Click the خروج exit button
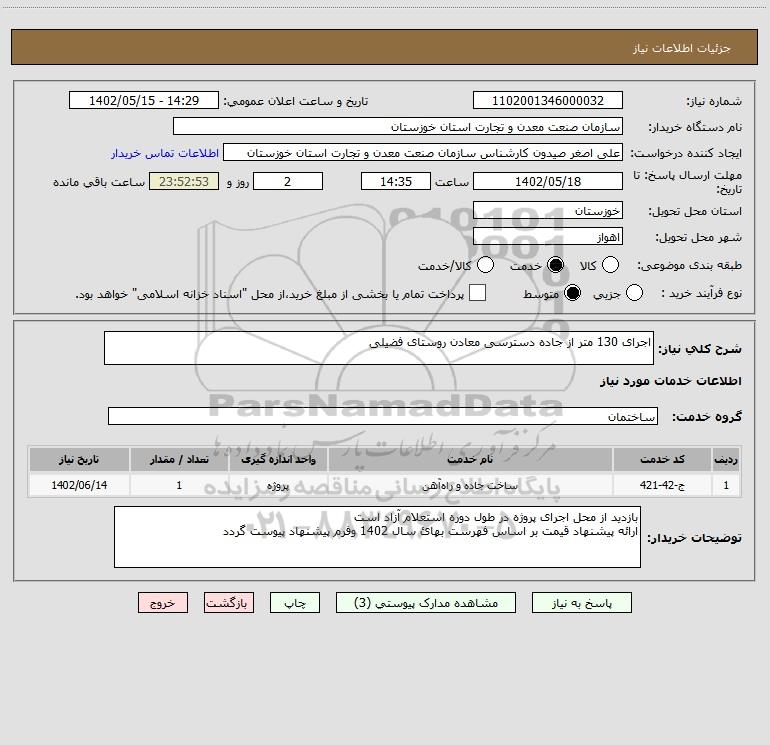The width and height of the screenshot is (770, 745). click(163, 603)
